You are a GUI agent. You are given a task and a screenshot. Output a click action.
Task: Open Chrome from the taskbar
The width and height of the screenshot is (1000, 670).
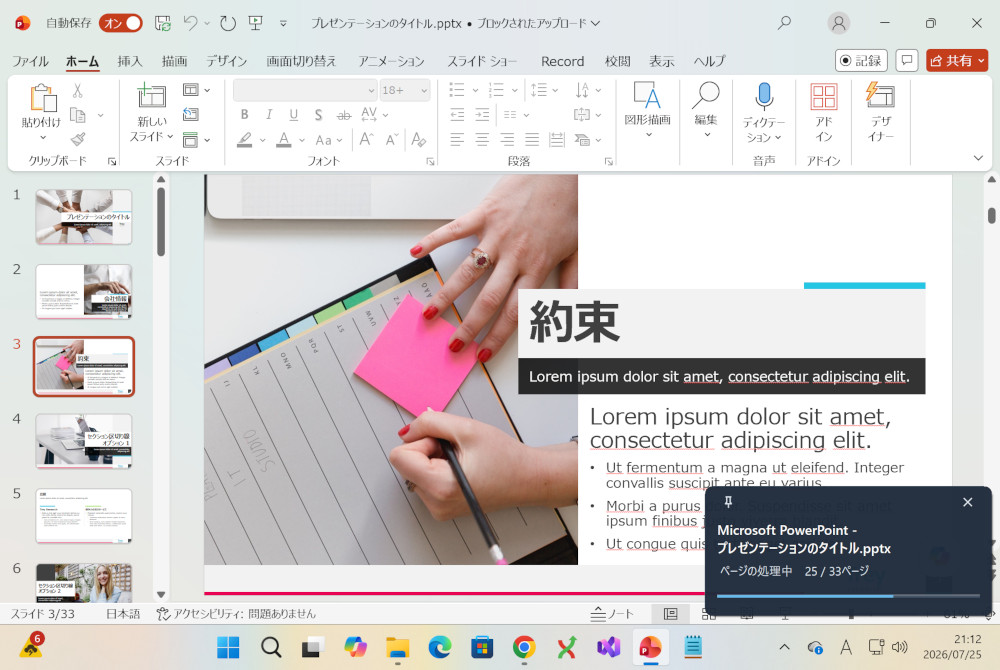[x=524, y=648]
